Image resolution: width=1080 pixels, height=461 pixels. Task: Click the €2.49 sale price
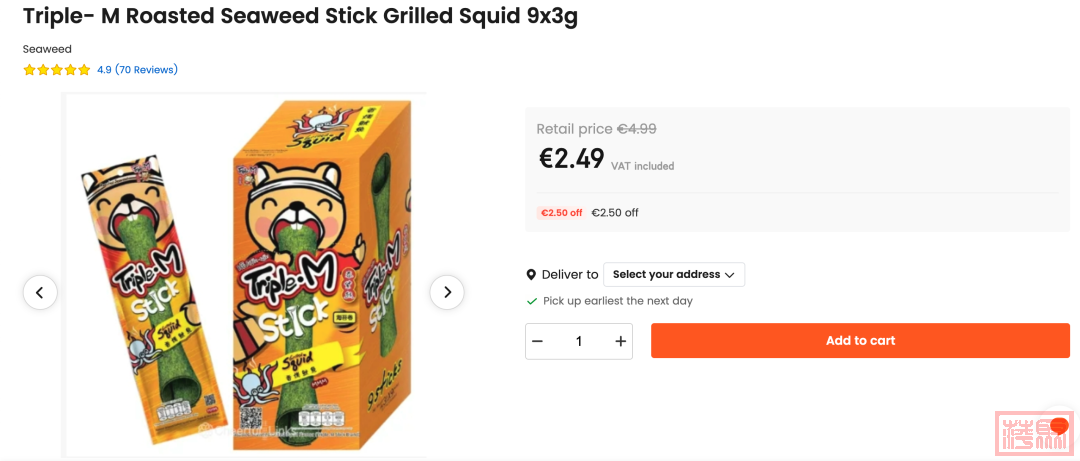click(x=572, y=159)
